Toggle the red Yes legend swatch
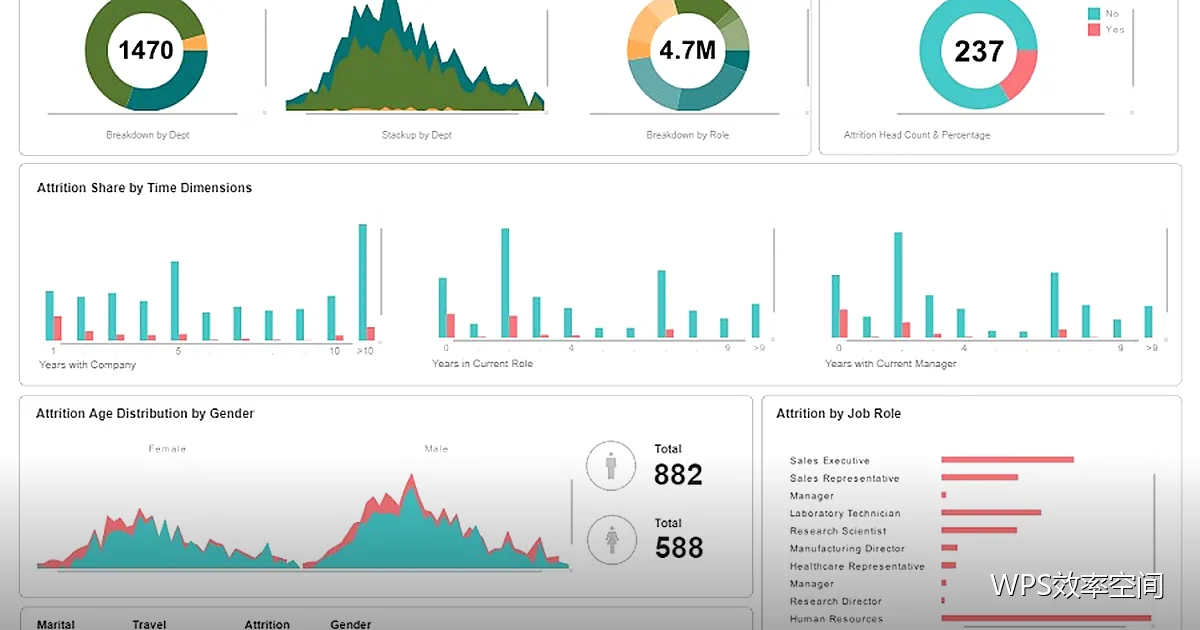Viewport: 1200px width, 630px height. point(1094,29)
